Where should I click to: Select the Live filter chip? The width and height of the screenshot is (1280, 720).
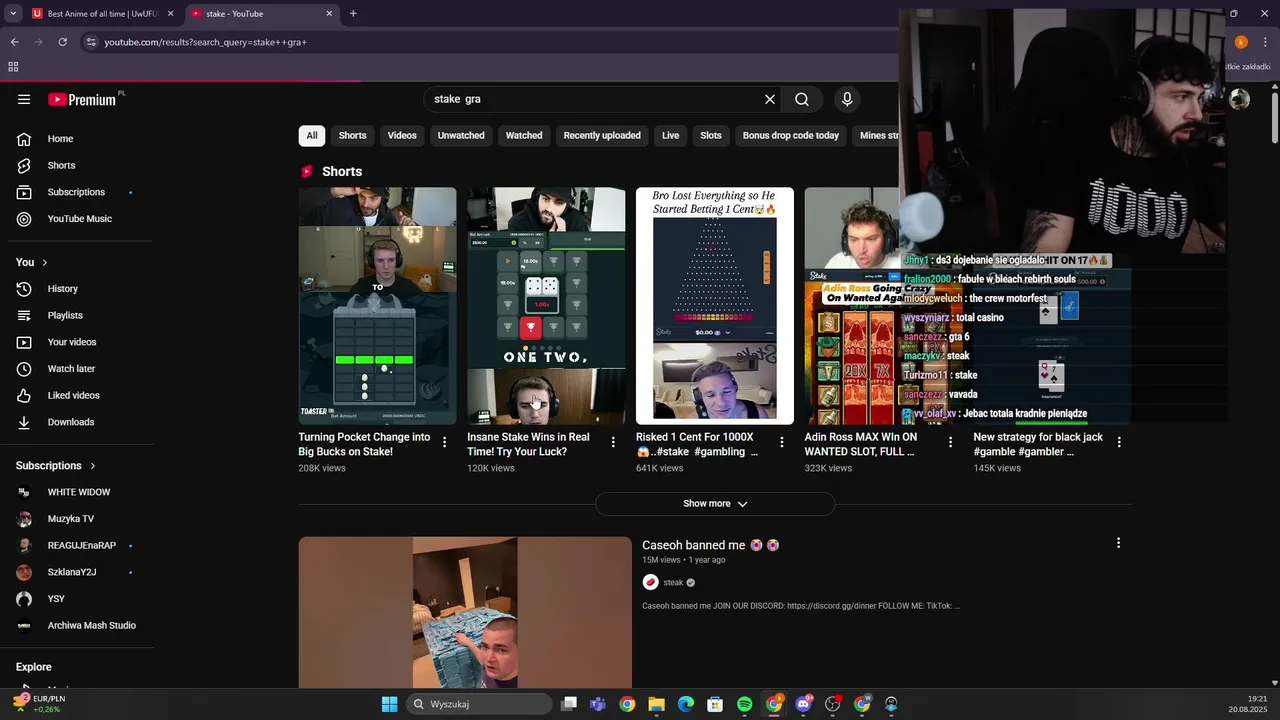tap(670, 136)
